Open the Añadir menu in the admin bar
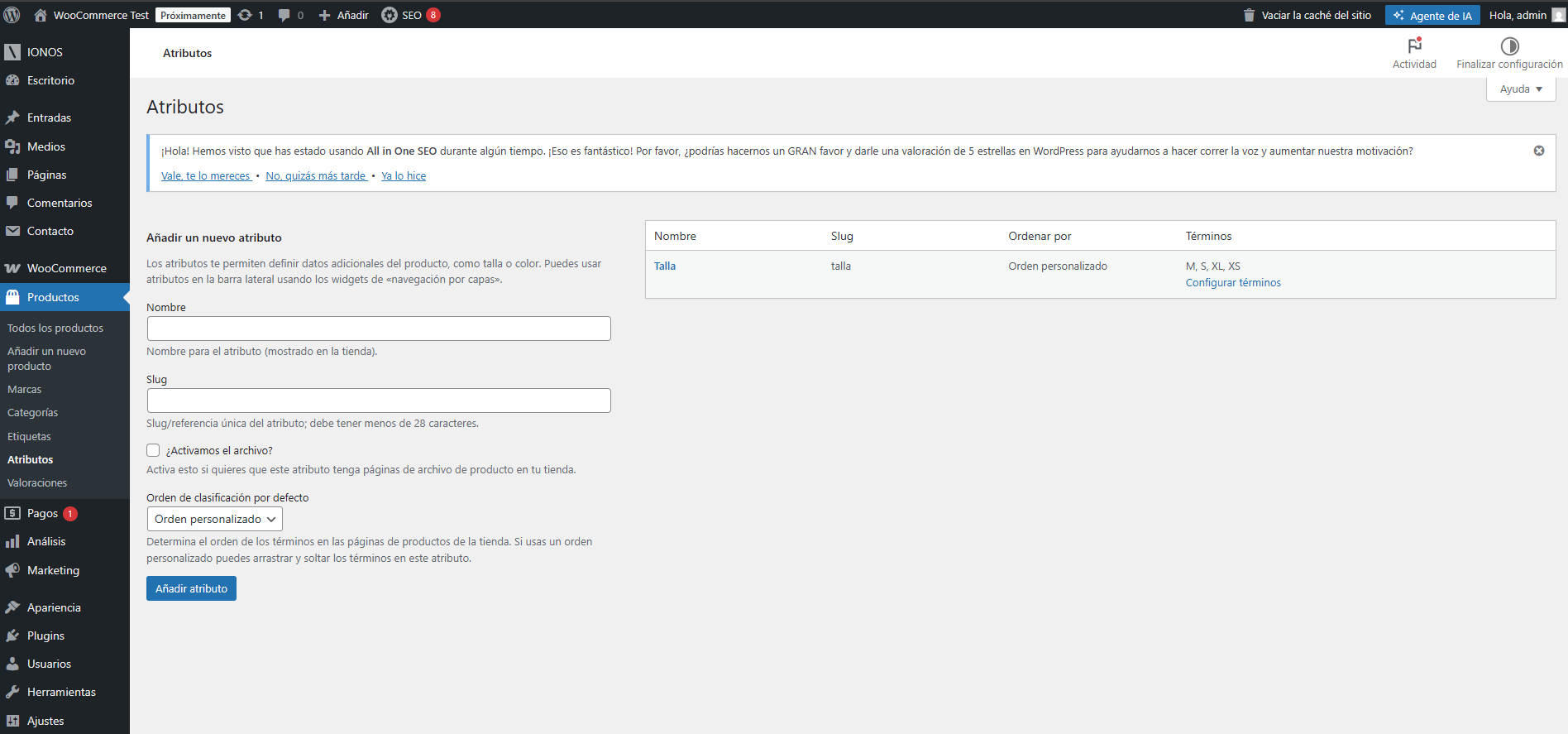The width and height of the screenshot is (1568, 734). 344,15
